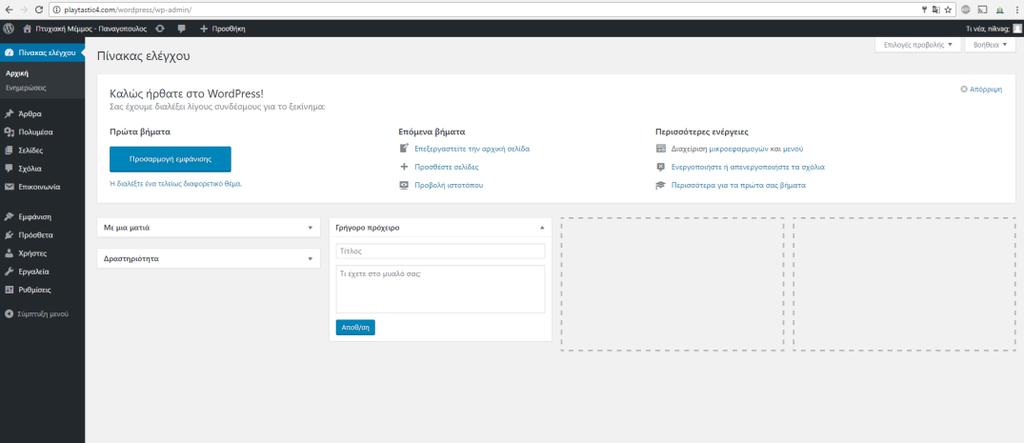This screenshot has width=1024, height=443.
Task: Click the brush icon for Εμφάνιση
Action: 9,216
